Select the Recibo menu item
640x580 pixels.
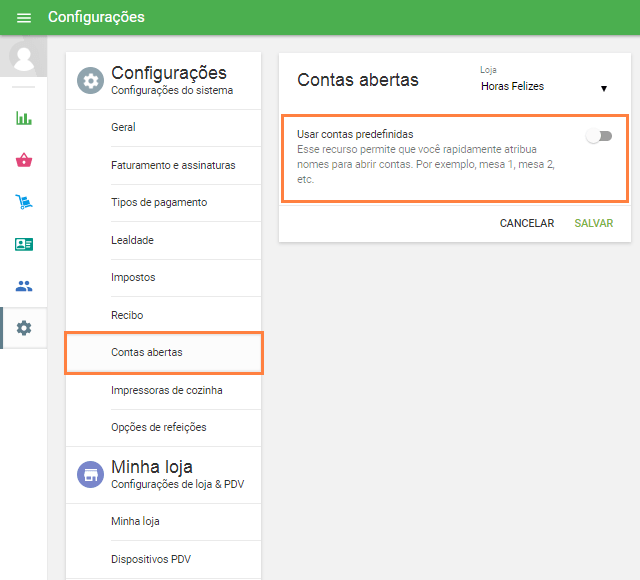[163, 315]
